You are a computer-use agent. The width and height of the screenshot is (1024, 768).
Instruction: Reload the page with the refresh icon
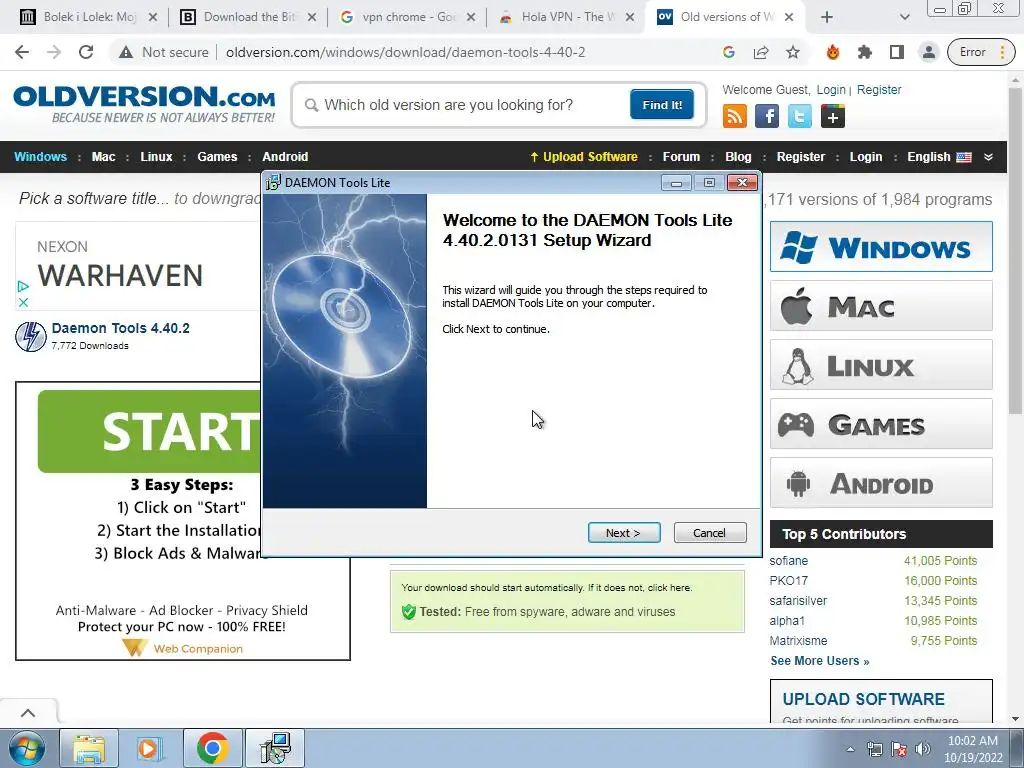[x=86, y=52]
